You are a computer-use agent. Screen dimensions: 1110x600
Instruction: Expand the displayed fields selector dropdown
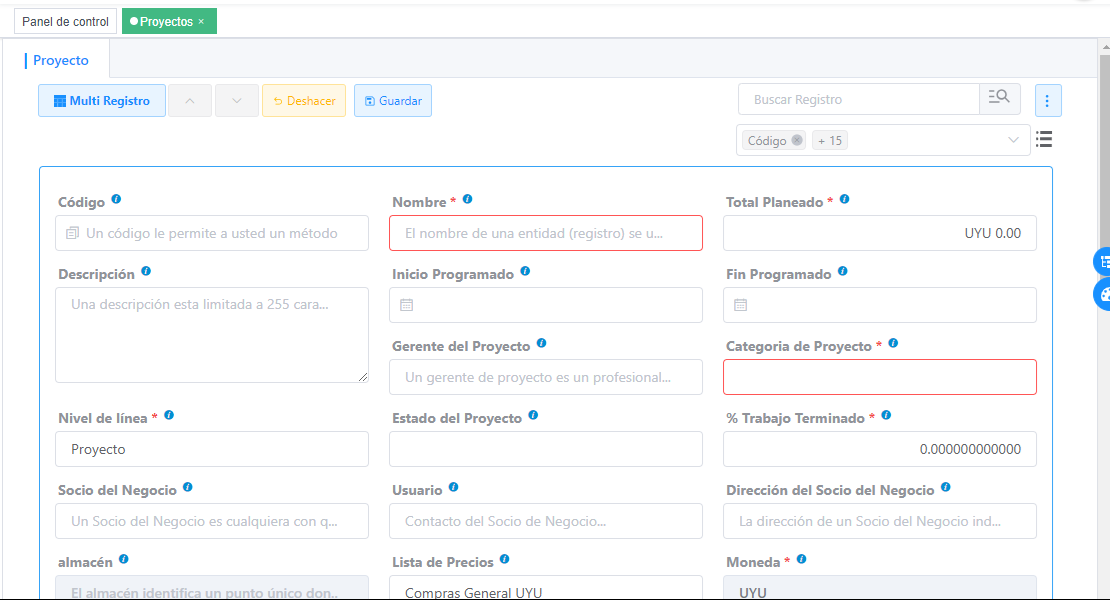coord(1014,140)
